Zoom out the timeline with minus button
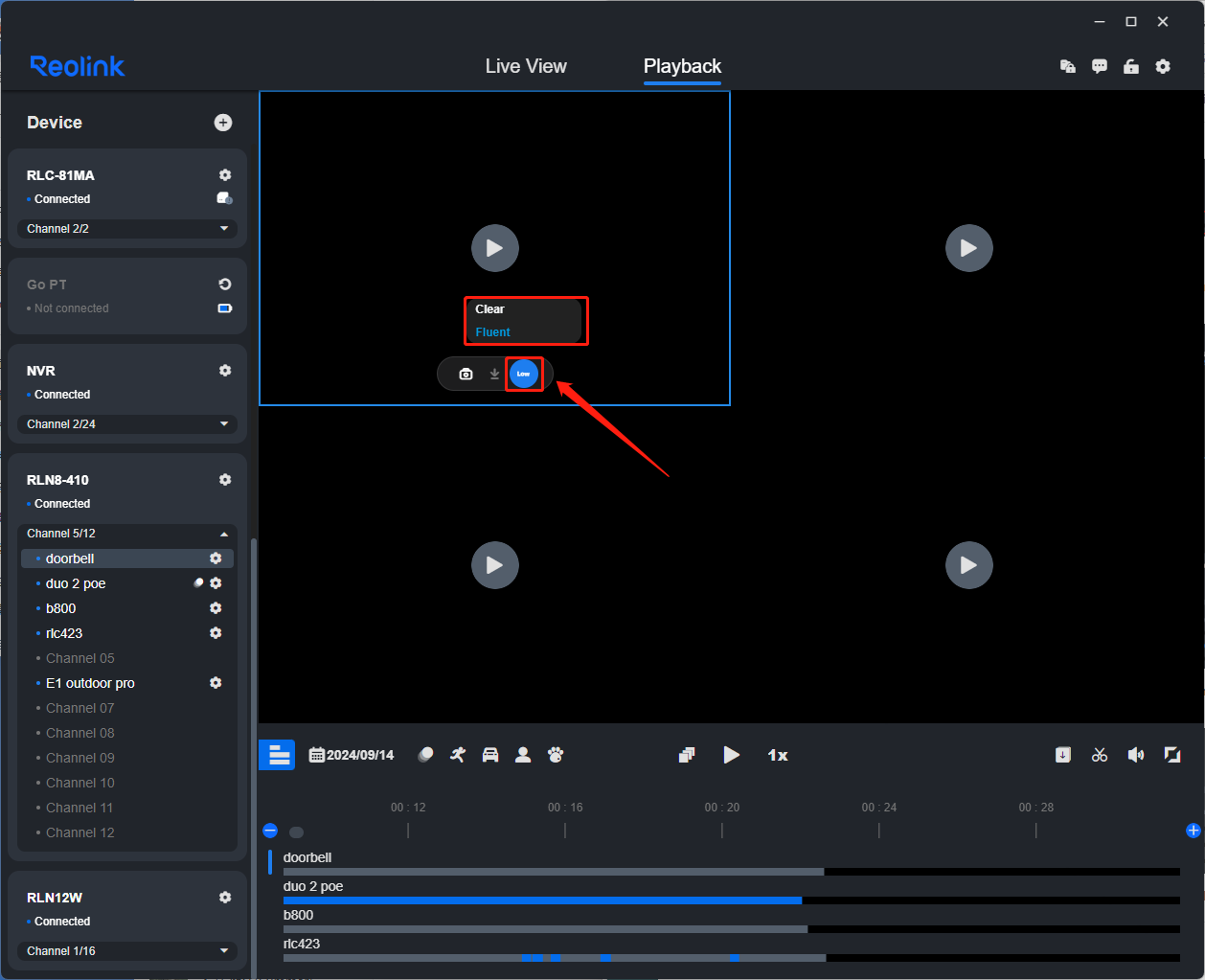The image size is (1205, 980). tap(270, 831)
